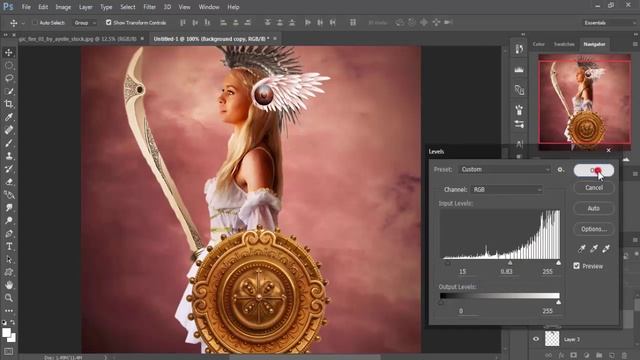Click the foreground color swatch
The image size is (640, 360).
click(6, 333)
